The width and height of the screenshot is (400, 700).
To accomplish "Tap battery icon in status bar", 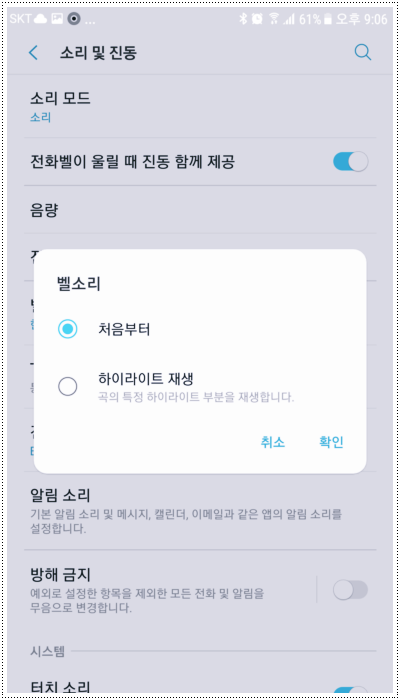I will (328, 19).
